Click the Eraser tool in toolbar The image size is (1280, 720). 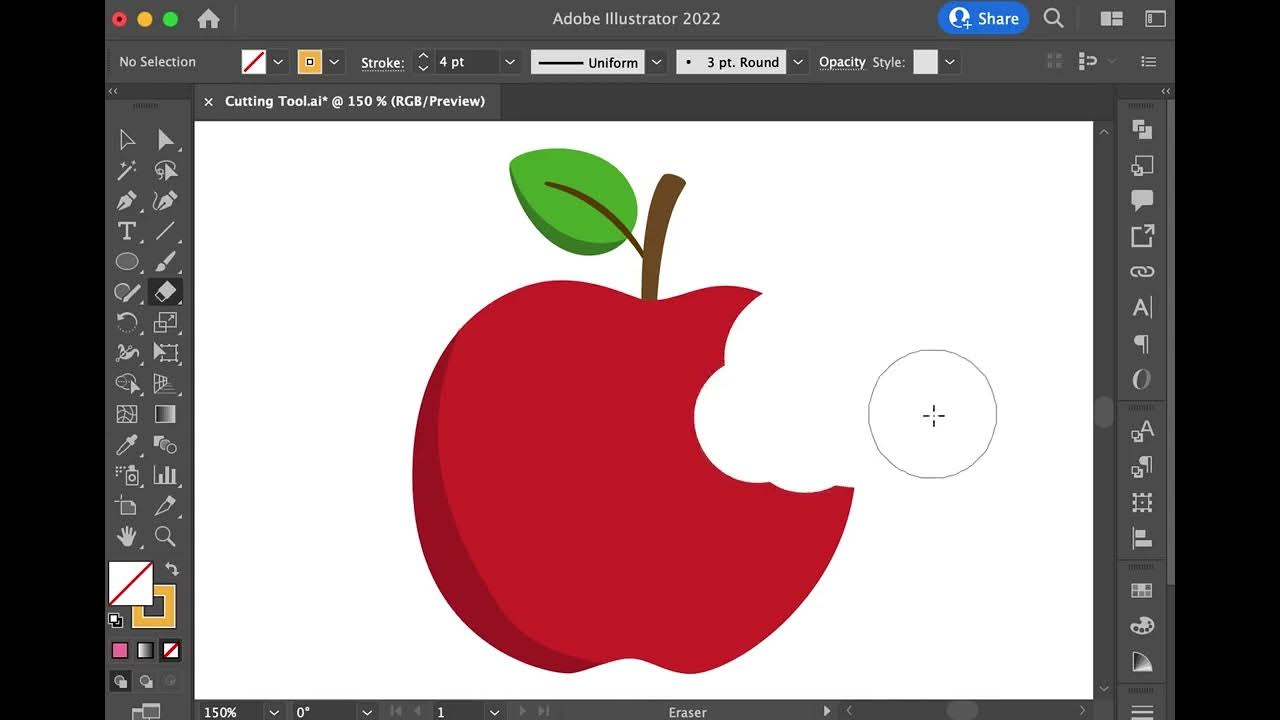(165, 292)
